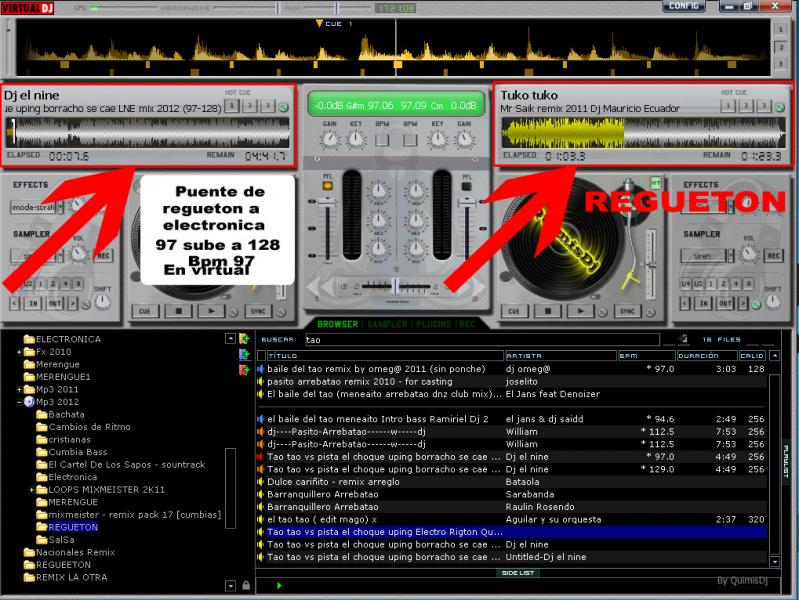The height and width of the screenshot is (600, 799).
Task: Set left deck hot cue 1
Action: pyautogui.click(x=231, y=106)
